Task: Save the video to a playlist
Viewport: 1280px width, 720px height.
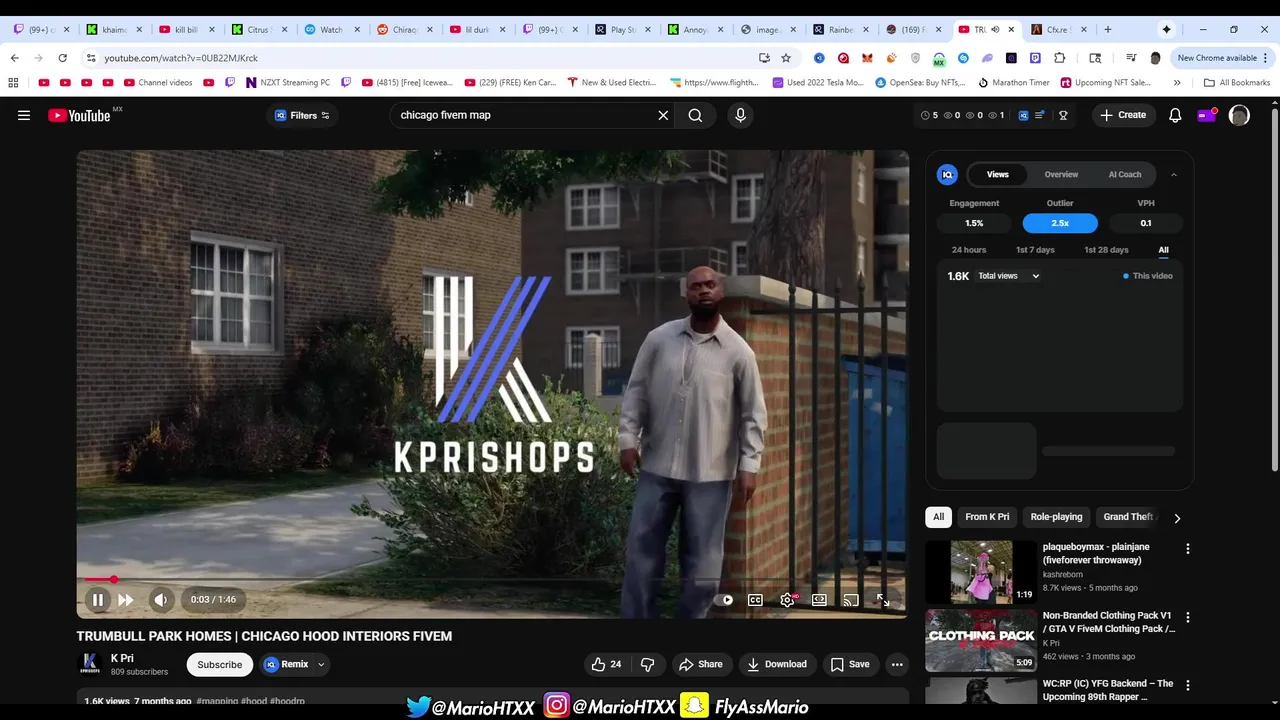Action: [850, 664]
